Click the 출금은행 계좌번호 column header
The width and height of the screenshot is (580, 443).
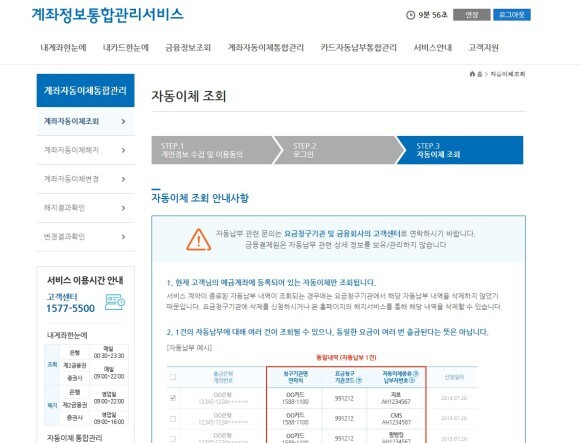click(x=223, y=377)
